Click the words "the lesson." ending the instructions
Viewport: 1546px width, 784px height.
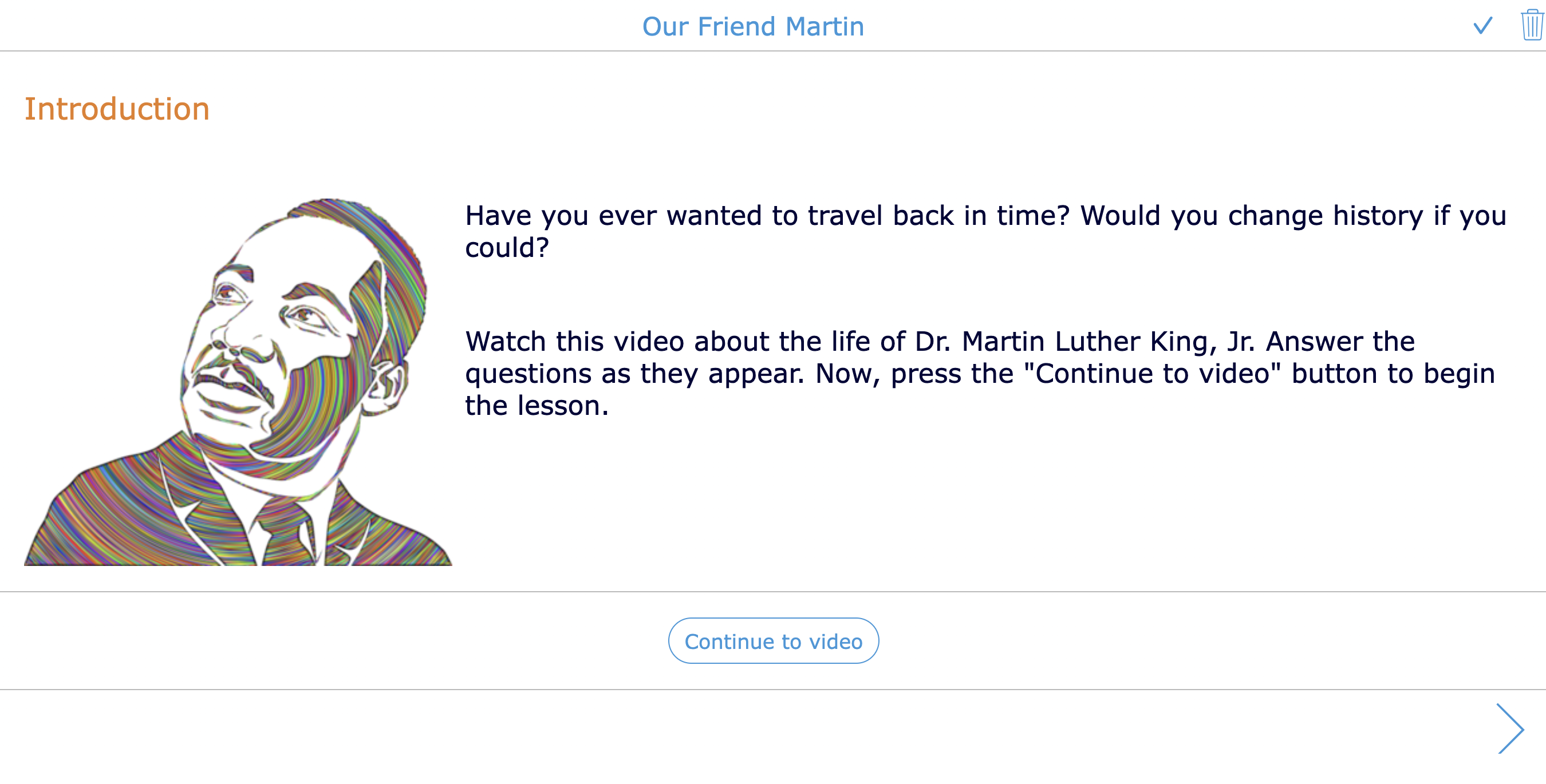point(537,406)
